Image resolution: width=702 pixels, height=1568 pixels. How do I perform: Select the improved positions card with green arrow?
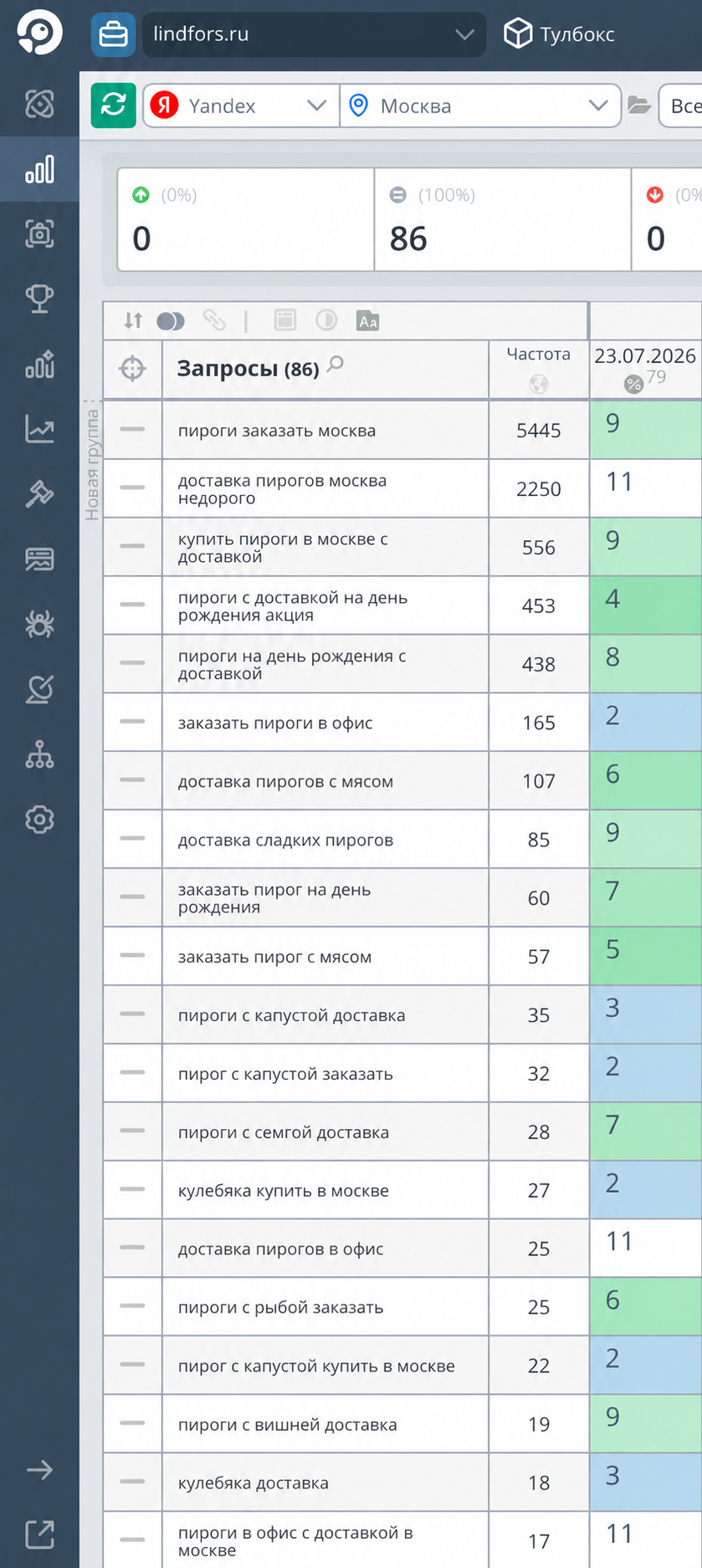pos(245,220)
